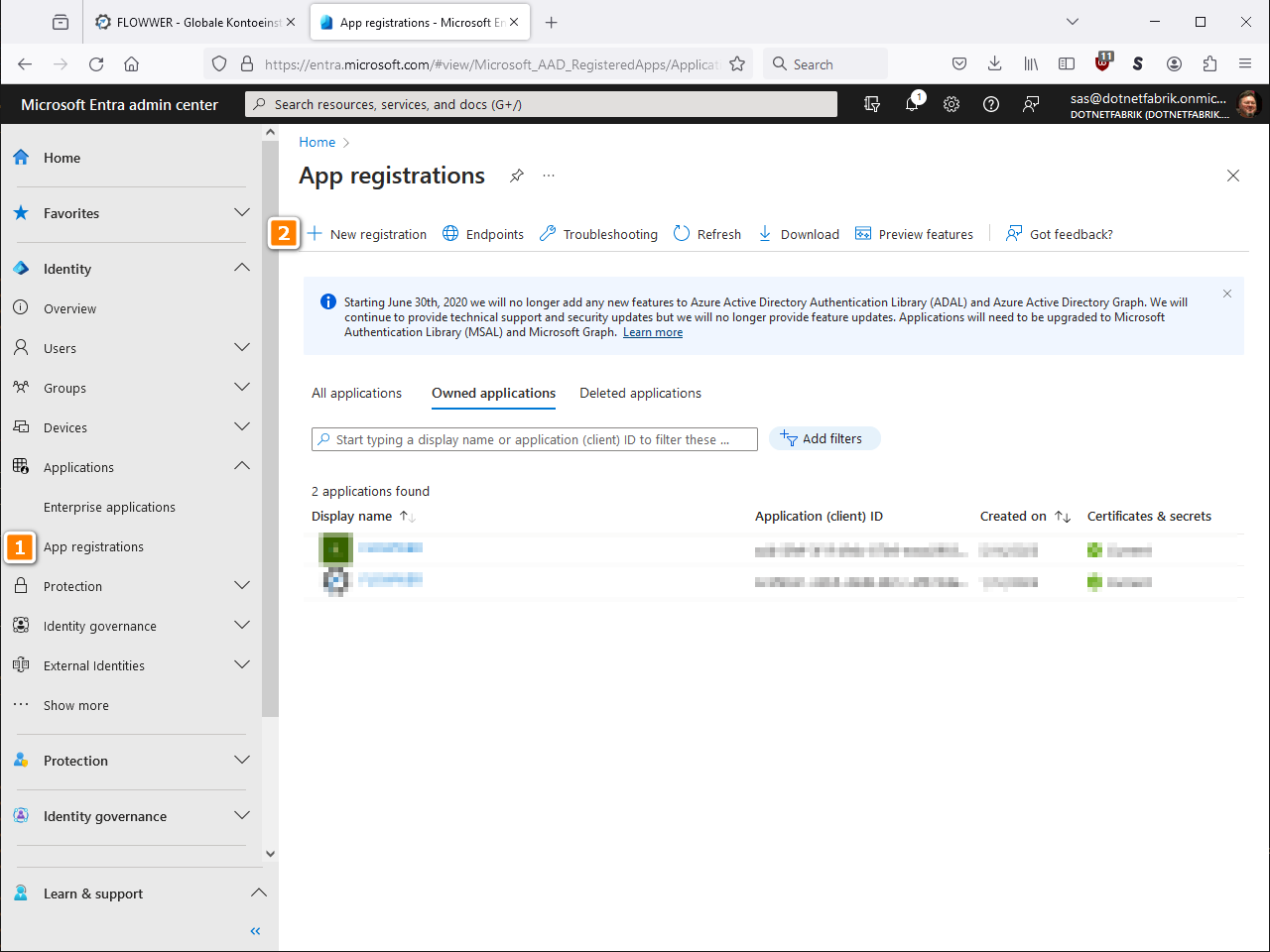Collapse the sidebar navigation menu

click(x=255, y=931)
